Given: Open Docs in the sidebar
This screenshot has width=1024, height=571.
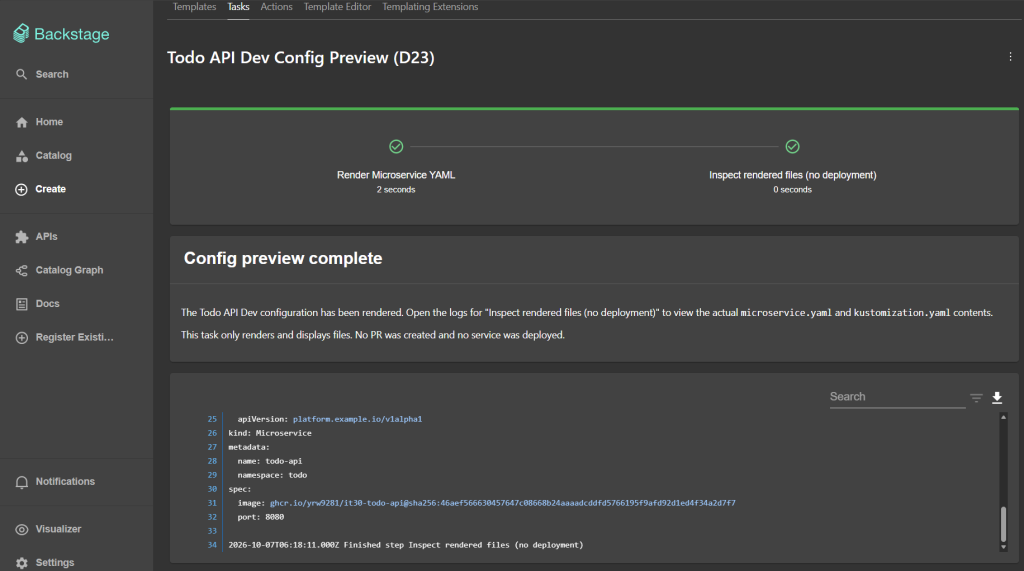Looking at the screenshot, I should pos(37,304).
